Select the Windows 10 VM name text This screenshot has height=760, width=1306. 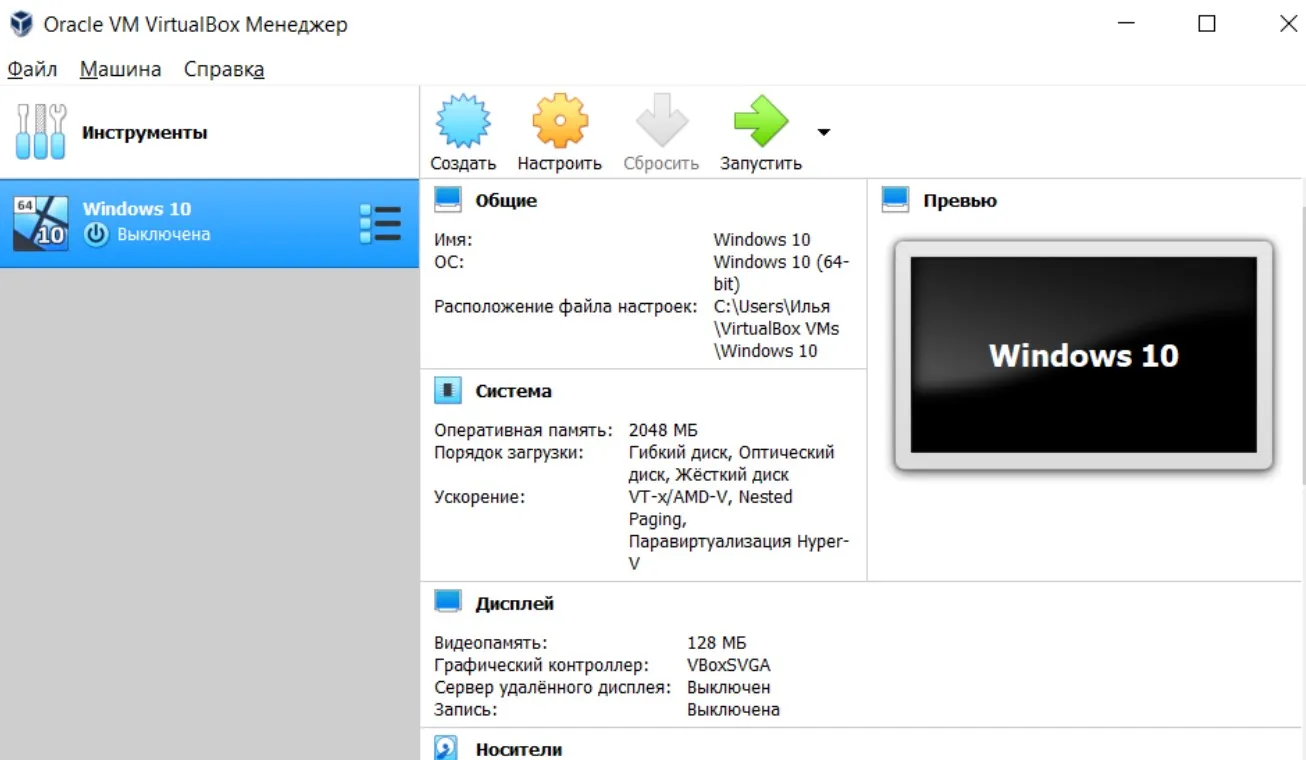[x=137, y=209]
